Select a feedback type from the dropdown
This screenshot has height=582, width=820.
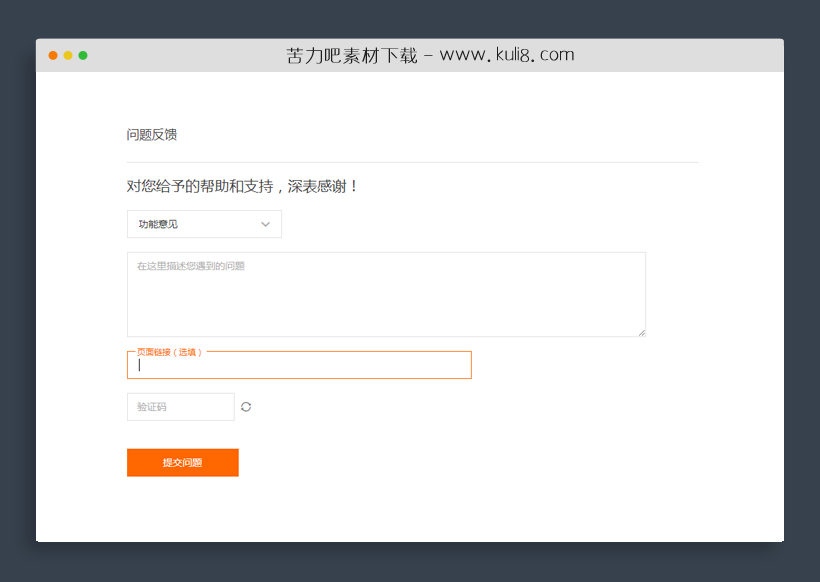click(x=203, y=224)
